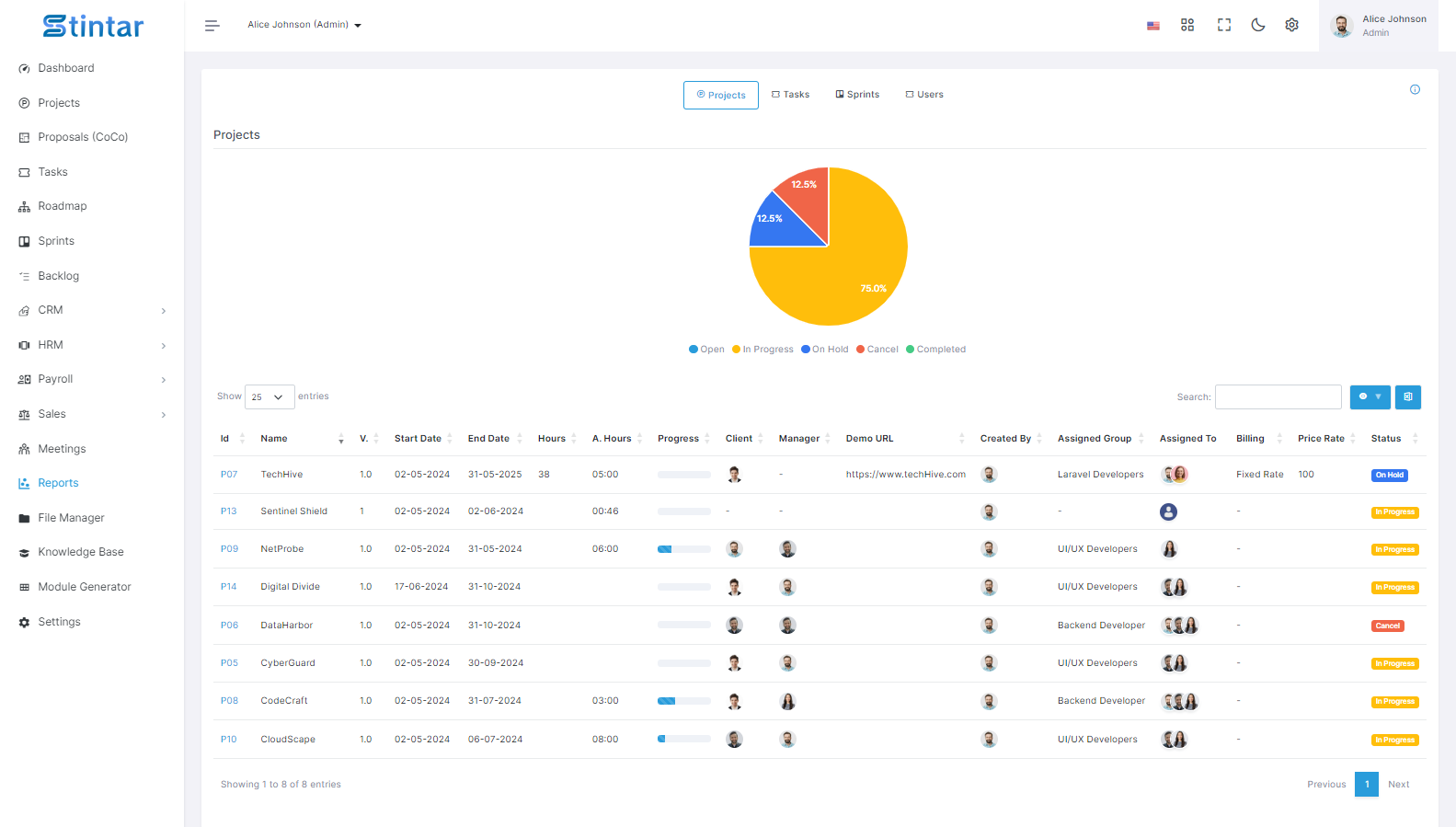
Task: Expand the Payroll sidebar menu
Action: [x=92, y=380]
